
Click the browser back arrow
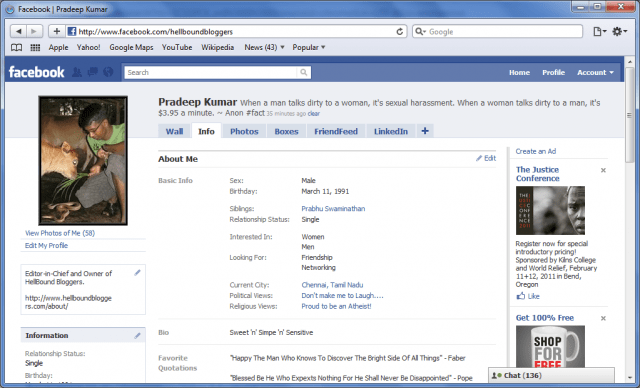tap(18, 31)
